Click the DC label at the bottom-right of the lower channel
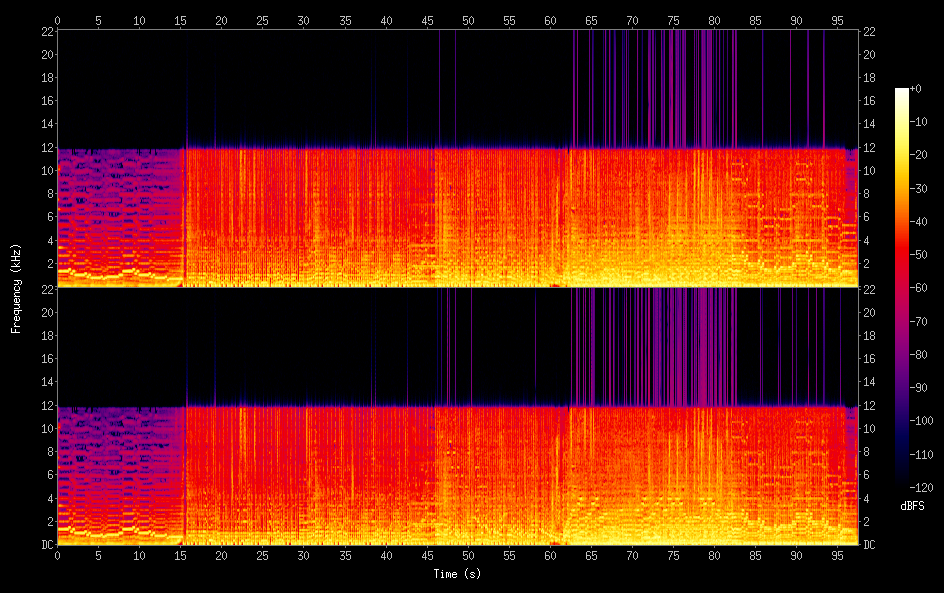 tap(870, 545)
